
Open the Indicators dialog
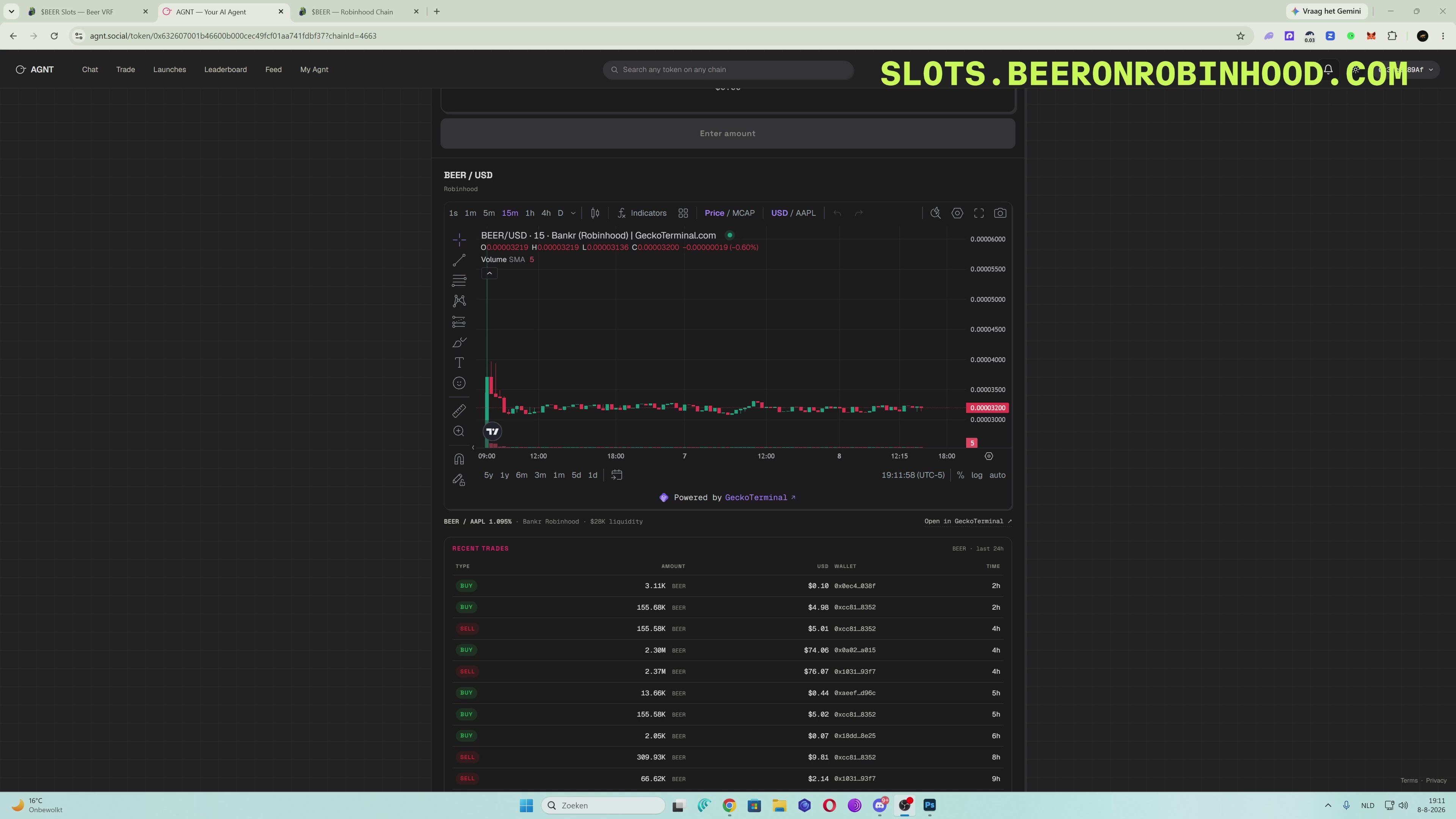pos(642,213)
